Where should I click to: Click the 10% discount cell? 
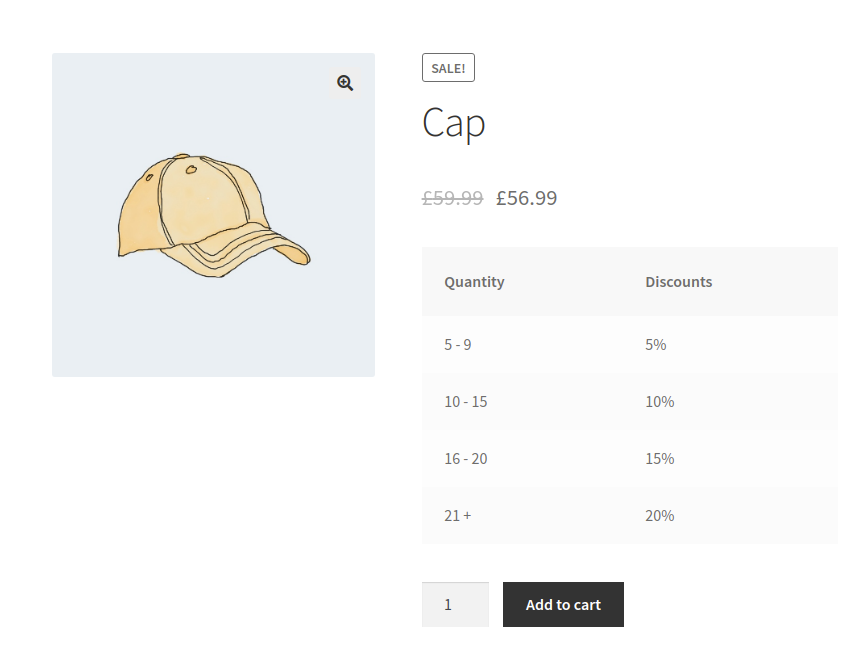pos(660,402)
